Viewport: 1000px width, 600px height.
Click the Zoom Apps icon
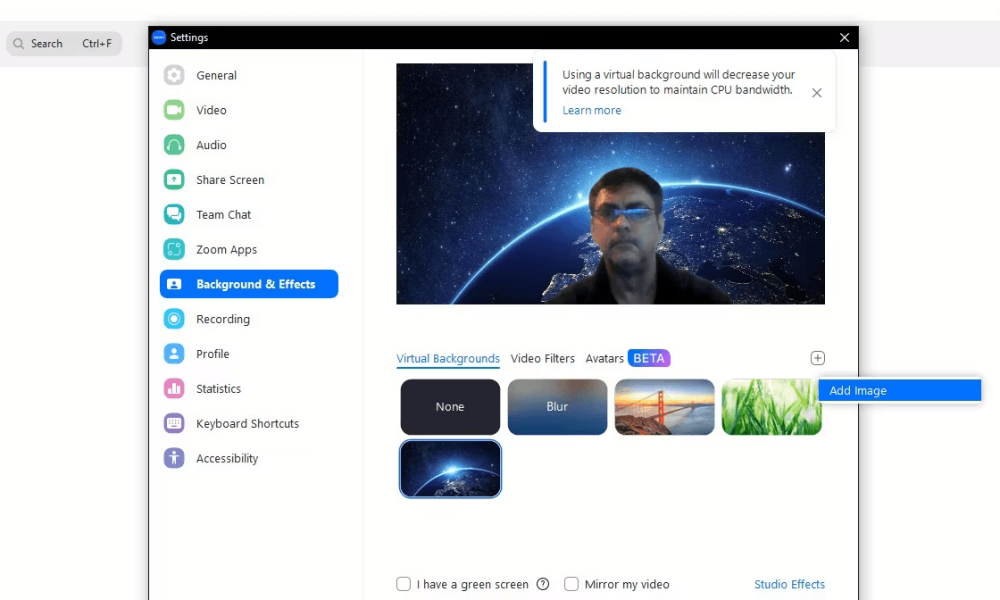(173, 249)
